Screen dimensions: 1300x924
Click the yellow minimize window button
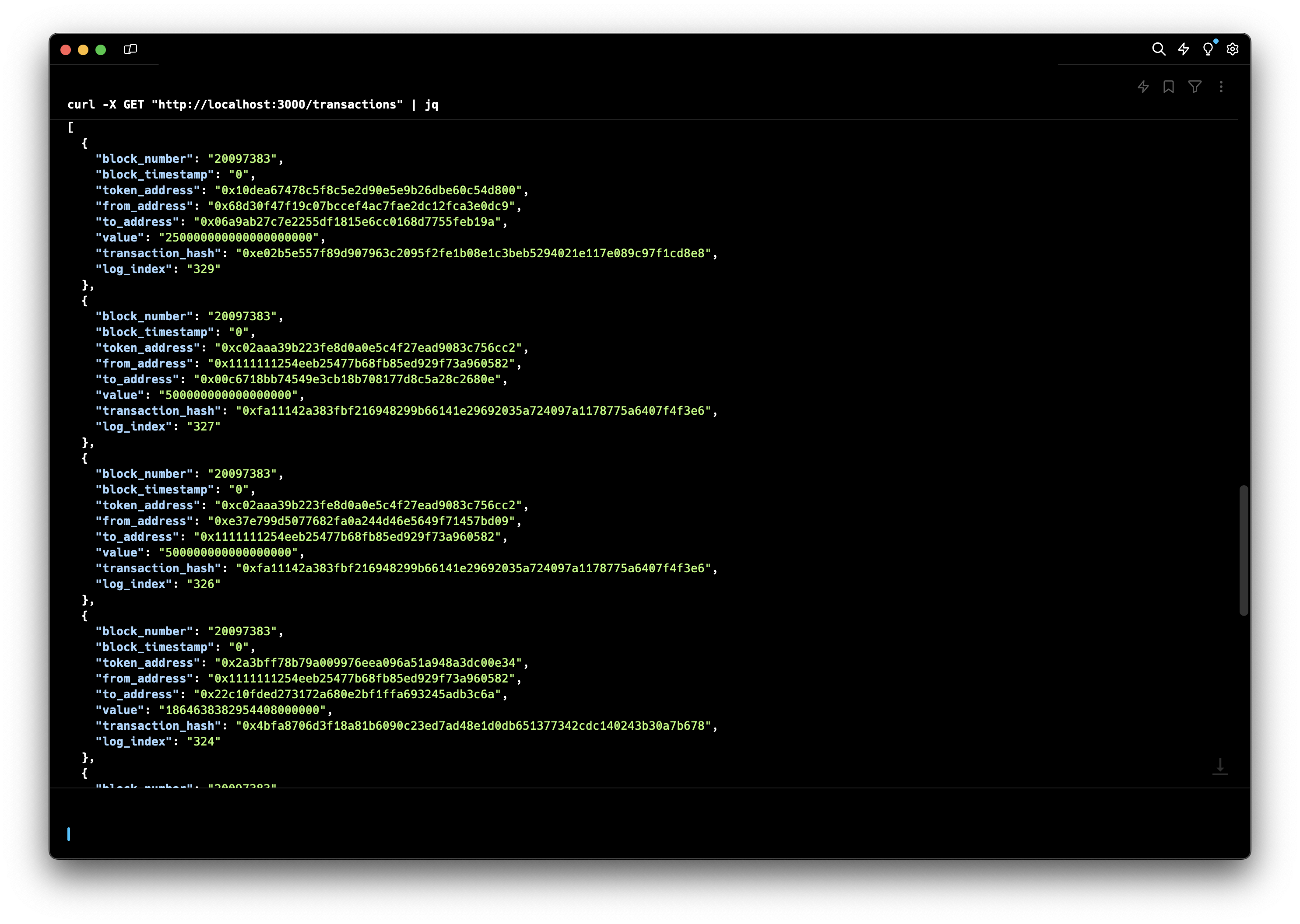[83, 50]
